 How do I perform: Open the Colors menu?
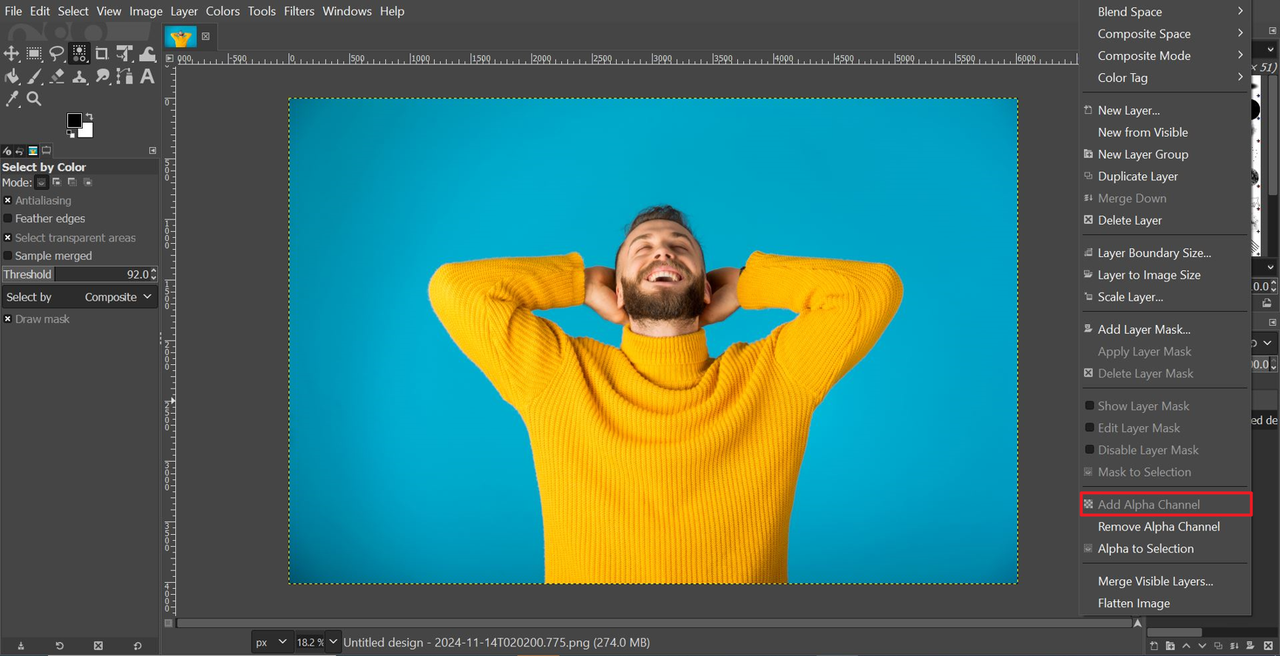[223, 11]
